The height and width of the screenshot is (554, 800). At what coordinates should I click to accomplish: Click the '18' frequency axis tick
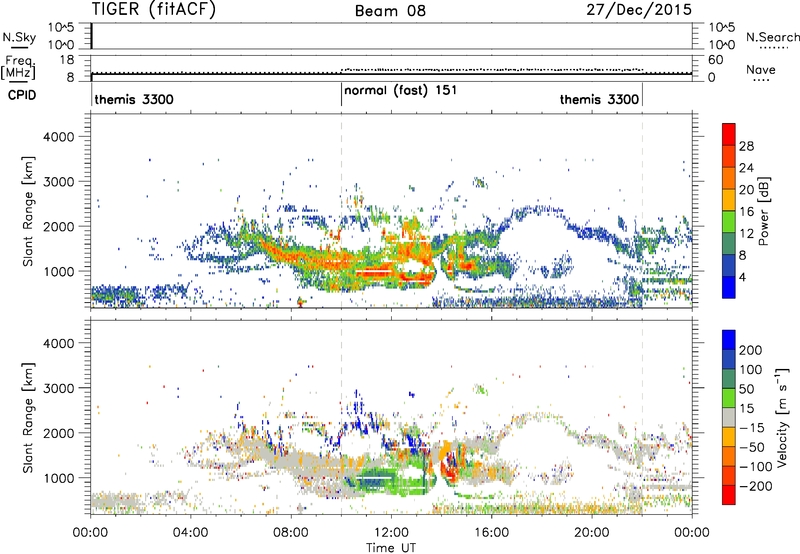click(x=67, y=60)
